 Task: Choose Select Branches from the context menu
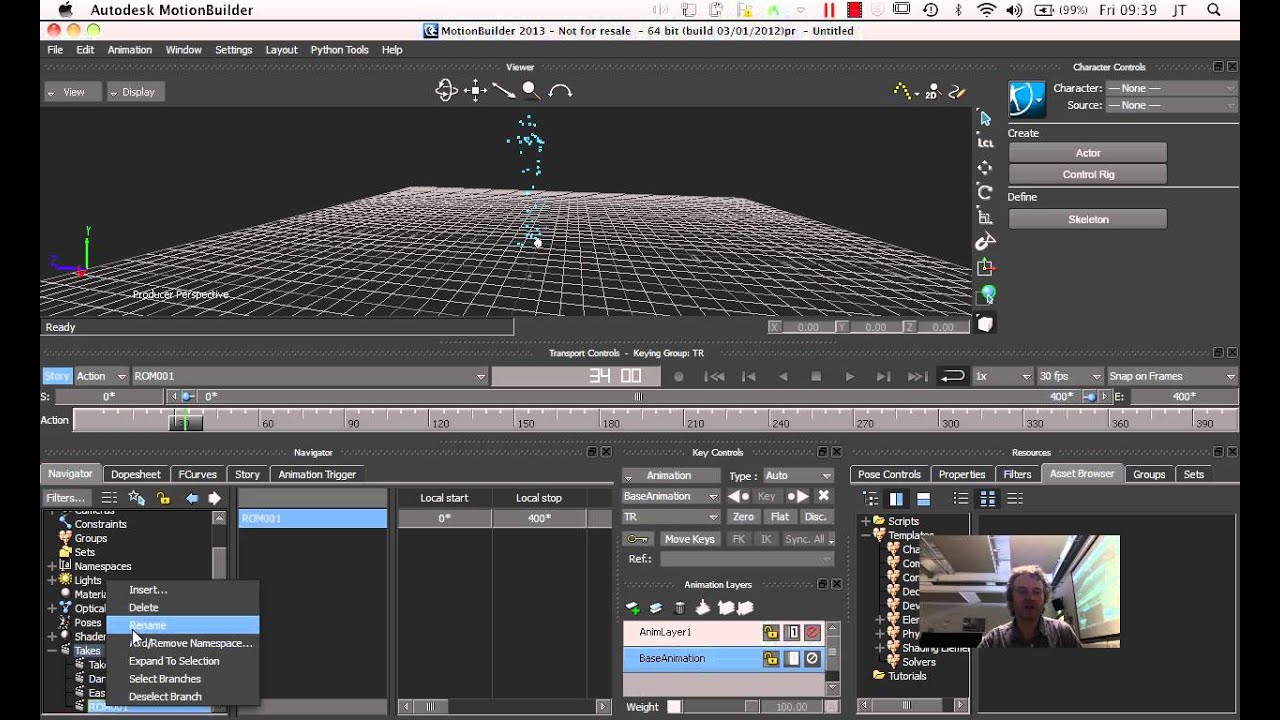point(183,679)
